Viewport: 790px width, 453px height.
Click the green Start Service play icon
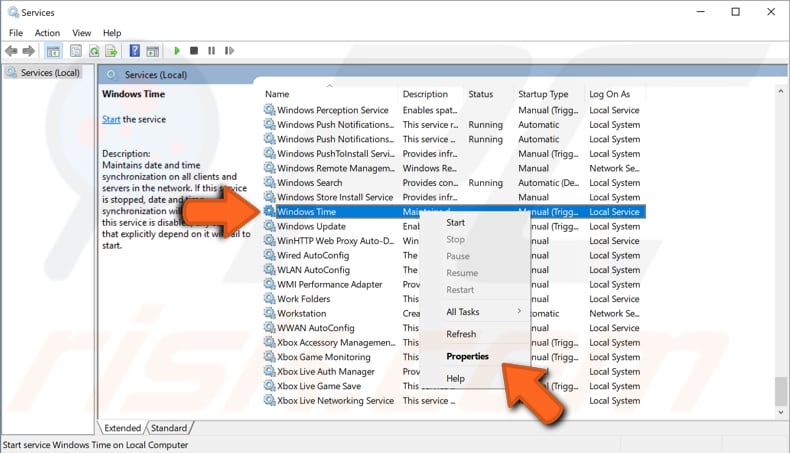tap(177, 50)
